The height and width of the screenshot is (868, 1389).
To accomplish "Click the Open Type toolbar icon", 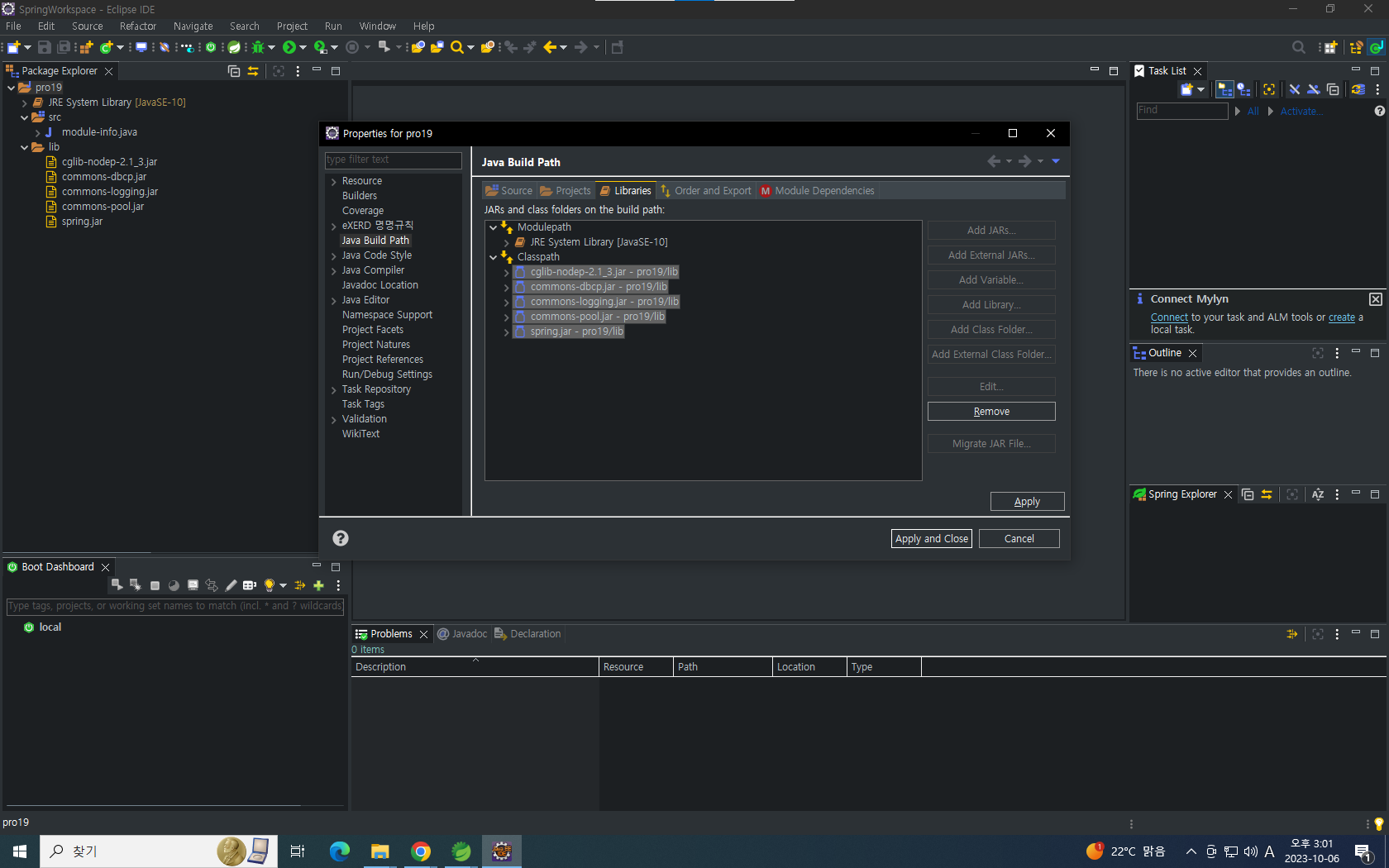I will point(418,47).
